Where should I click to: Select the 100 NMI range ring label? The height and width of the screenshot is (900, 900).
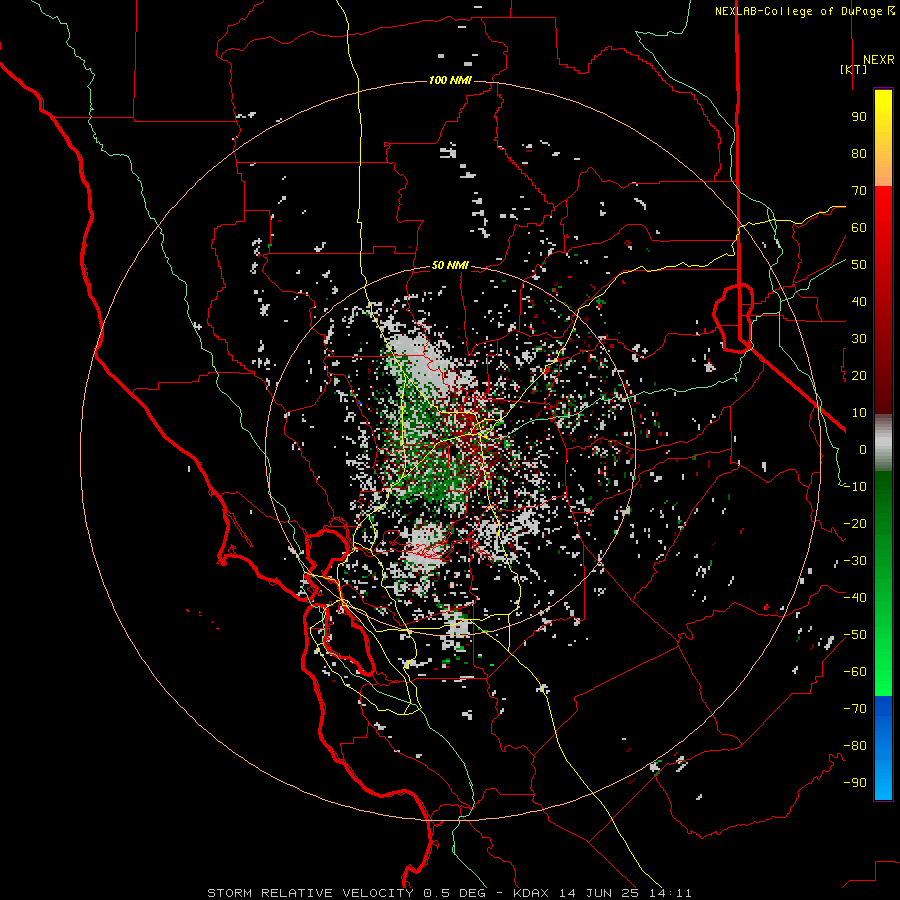[451, 80]
